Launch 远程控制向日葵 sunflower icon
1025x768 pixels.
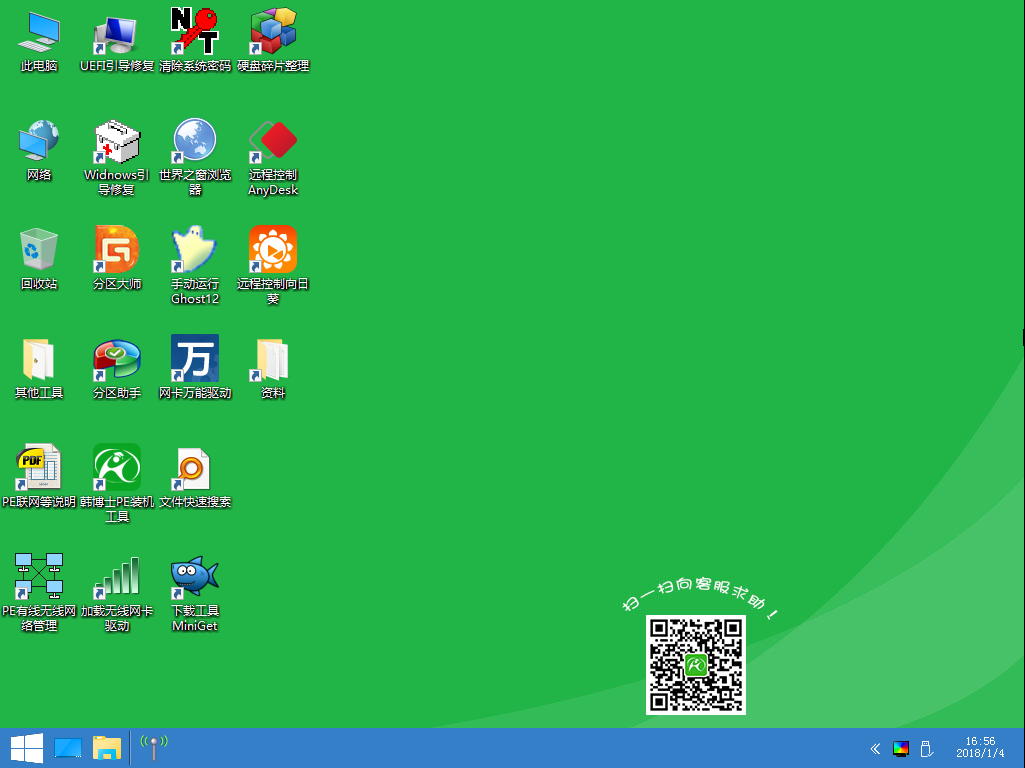click(x=273, y=250)
